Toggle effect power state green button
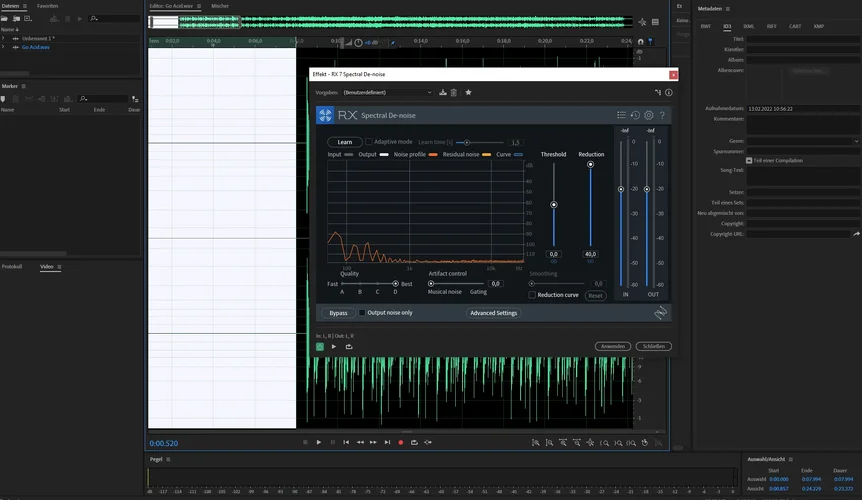 coord(320,346)
